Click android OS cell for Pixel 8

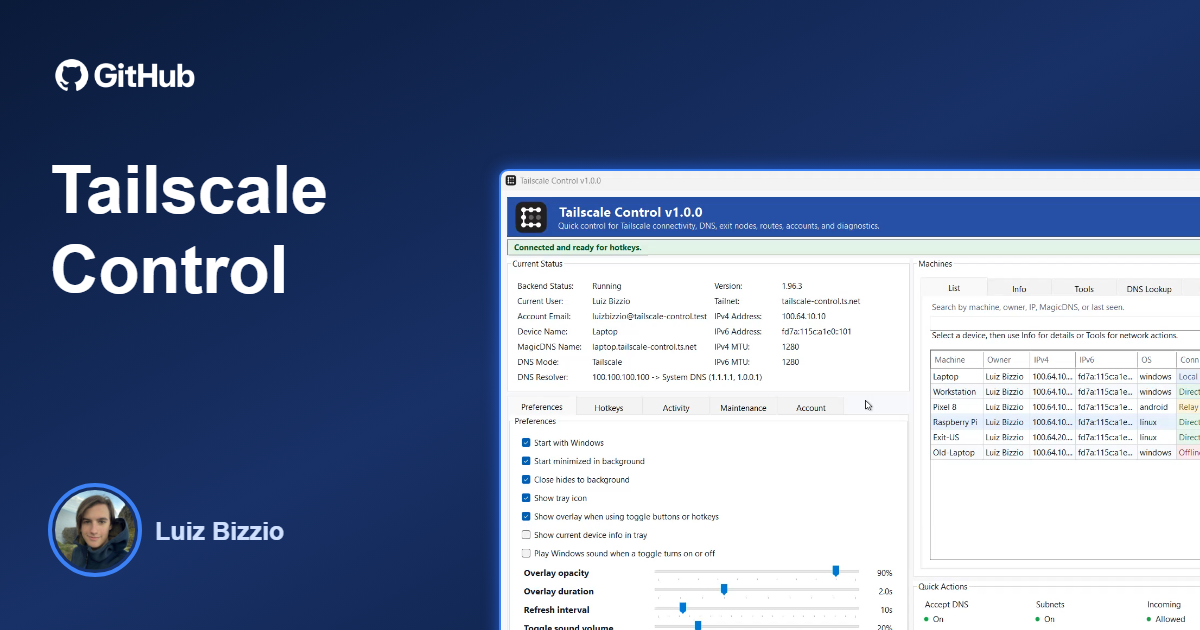point(1155,407)
